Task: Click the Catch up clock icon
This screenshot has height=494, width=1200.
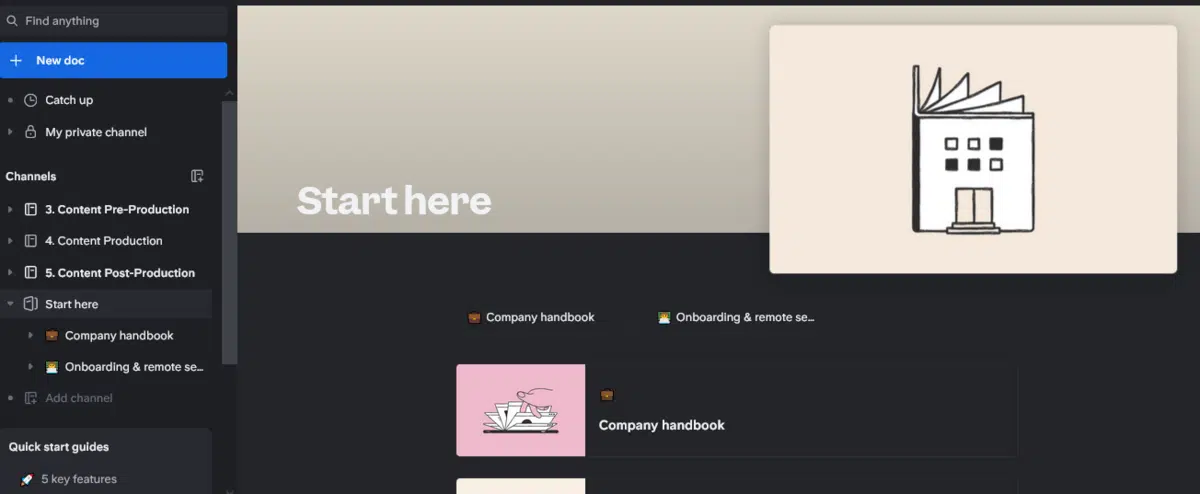Action: pyautogui.click(x=30, y=100)
